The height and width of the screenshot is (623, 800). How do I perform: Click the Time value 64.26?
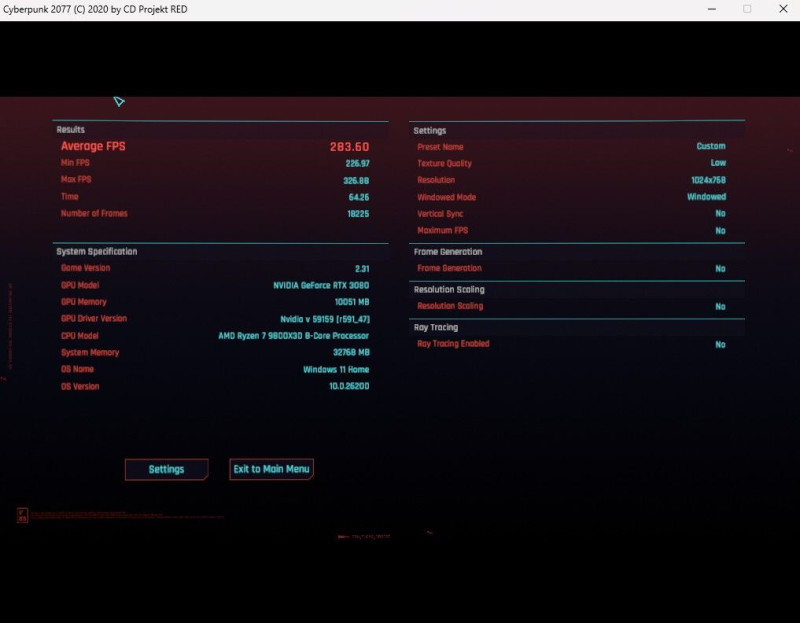coord(359,197)
